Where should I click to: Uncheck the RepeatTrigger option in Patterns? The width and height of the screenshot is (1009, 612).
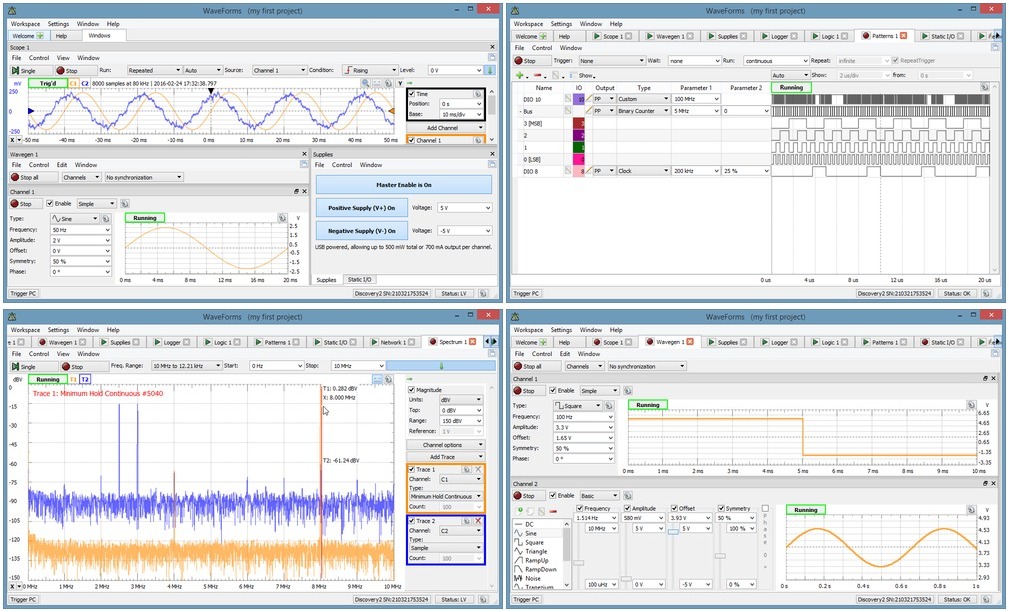893,60
